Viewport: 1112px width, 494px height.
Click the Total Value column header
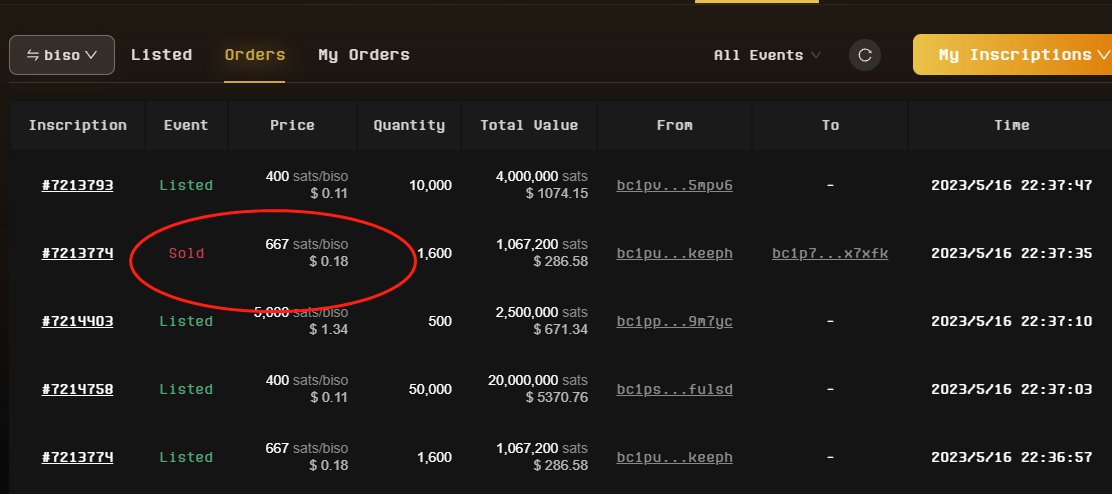click(x=529, y=125)
